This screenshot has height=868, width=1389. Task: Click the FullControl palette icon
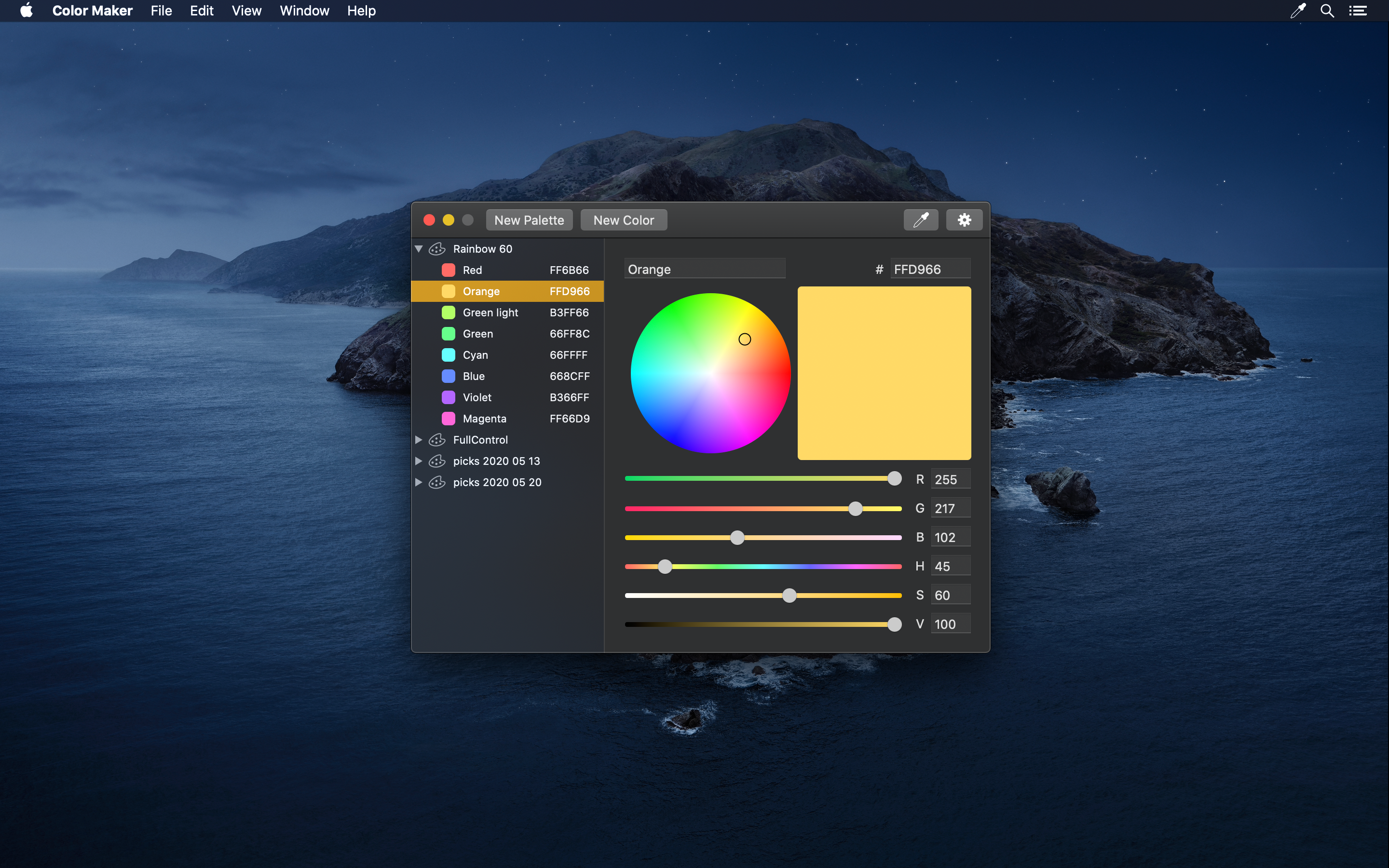point(437,440)
